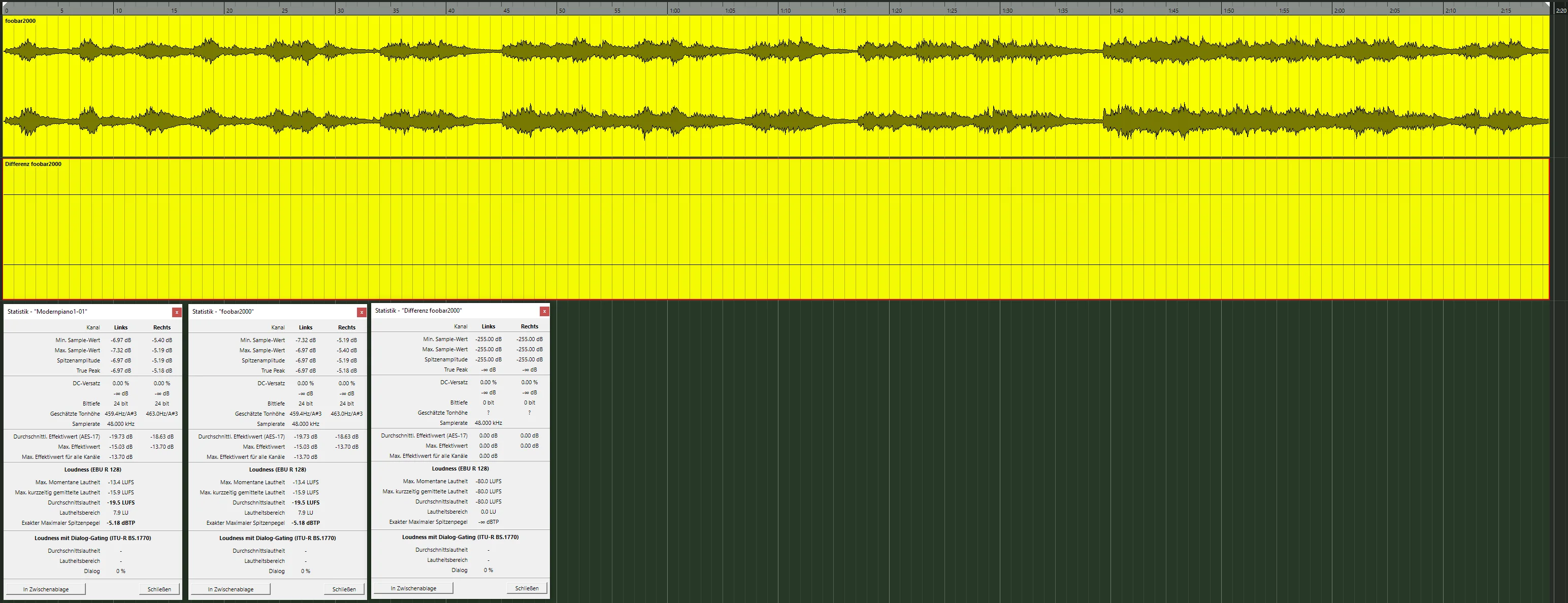Click Schließen in Differenz foobar2000 statistics window
Viewport: 1568px width, 603px height.
coord(527,588)
